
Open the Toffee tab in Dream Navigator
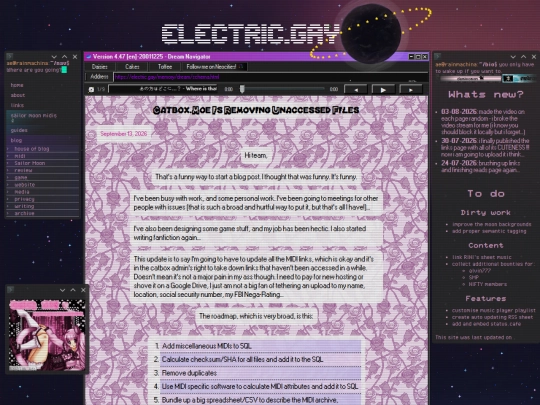[165, 67]
